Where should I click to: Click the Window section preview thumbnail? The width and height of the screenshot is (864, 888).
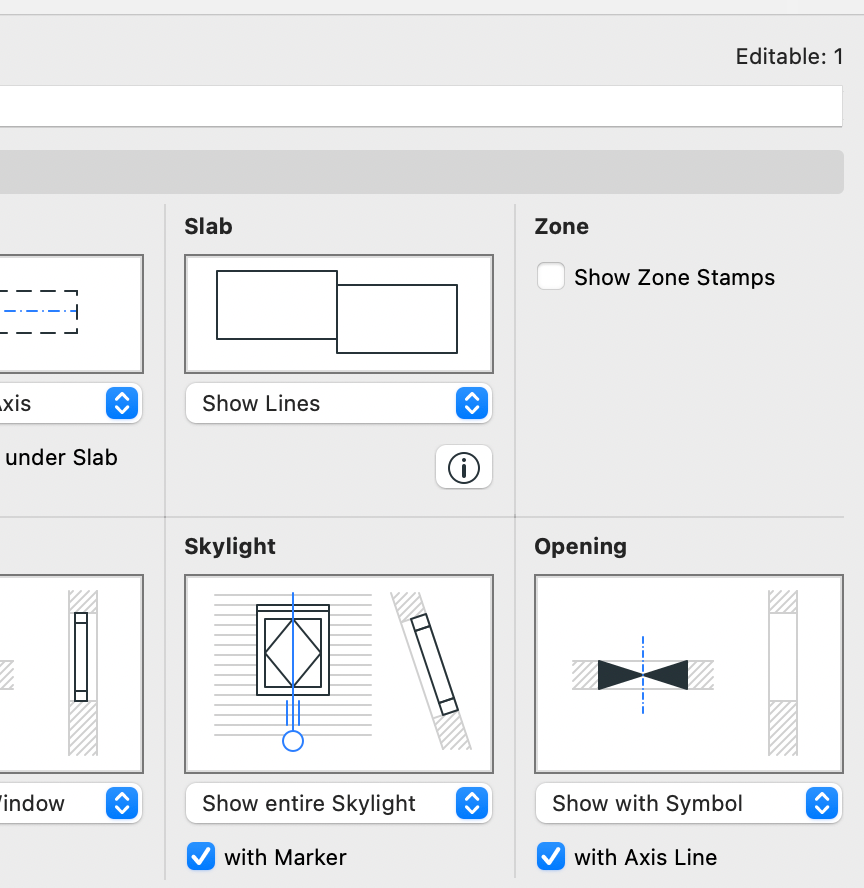(x=70, y=673)
